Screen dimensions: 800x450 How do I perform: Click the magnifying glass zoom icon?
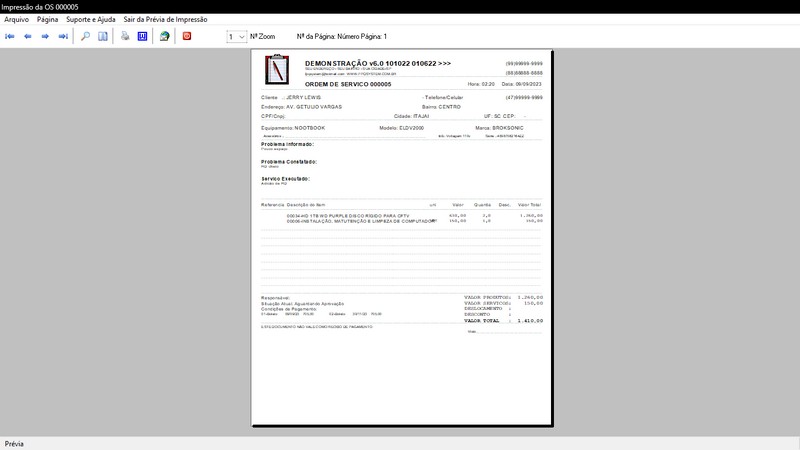point(85,36)
